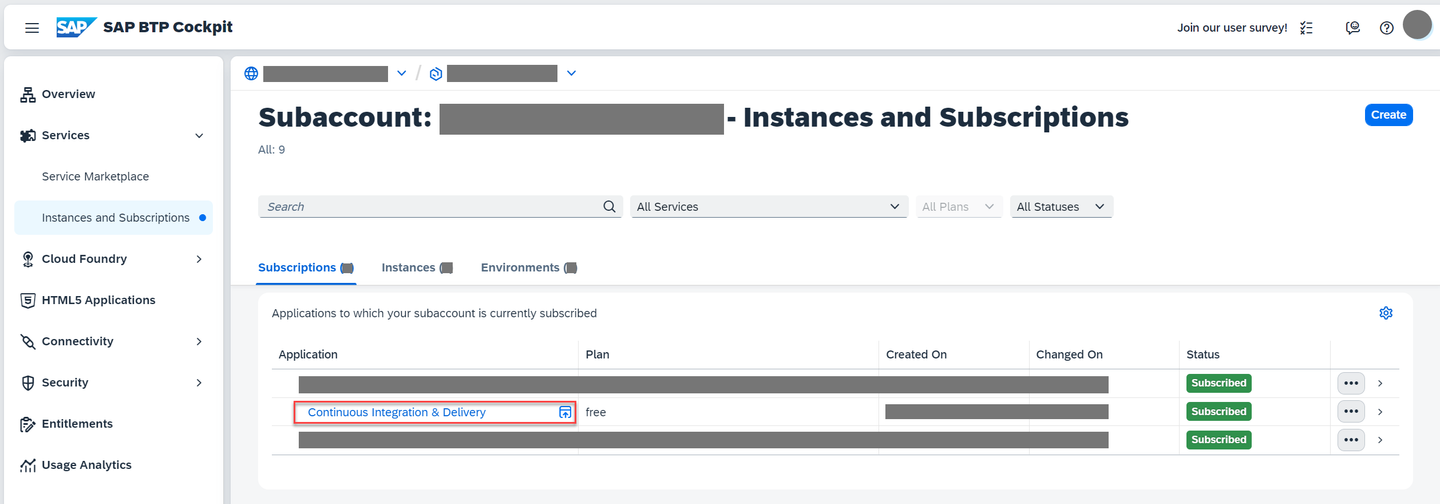The width and height of the screenshot is (1440, 504).
Task: Open the global account breadcrumb dropdown
Action: tap(401, 73)
